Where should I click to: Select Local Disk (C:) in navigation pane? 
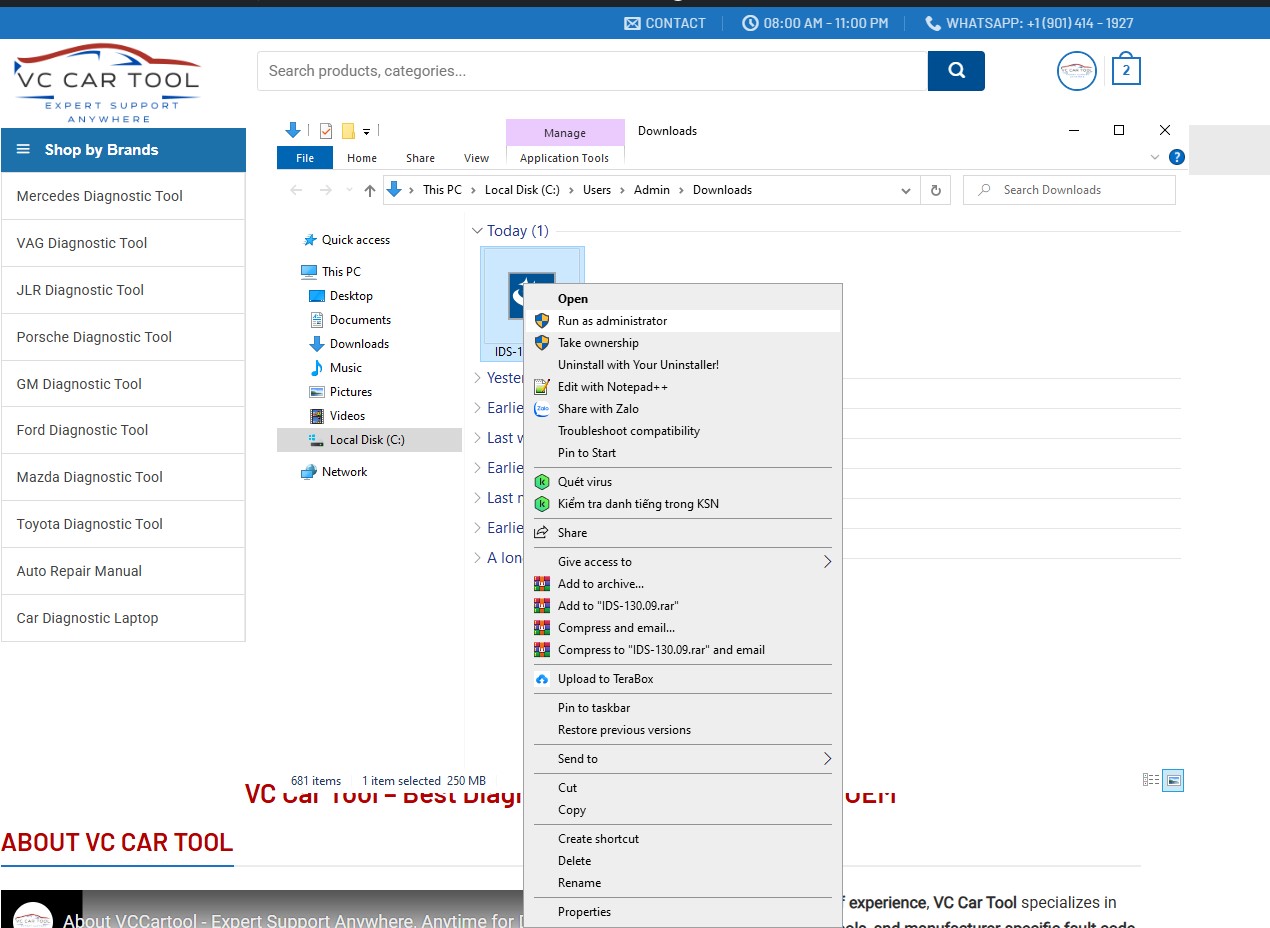(x=367, y=440)
